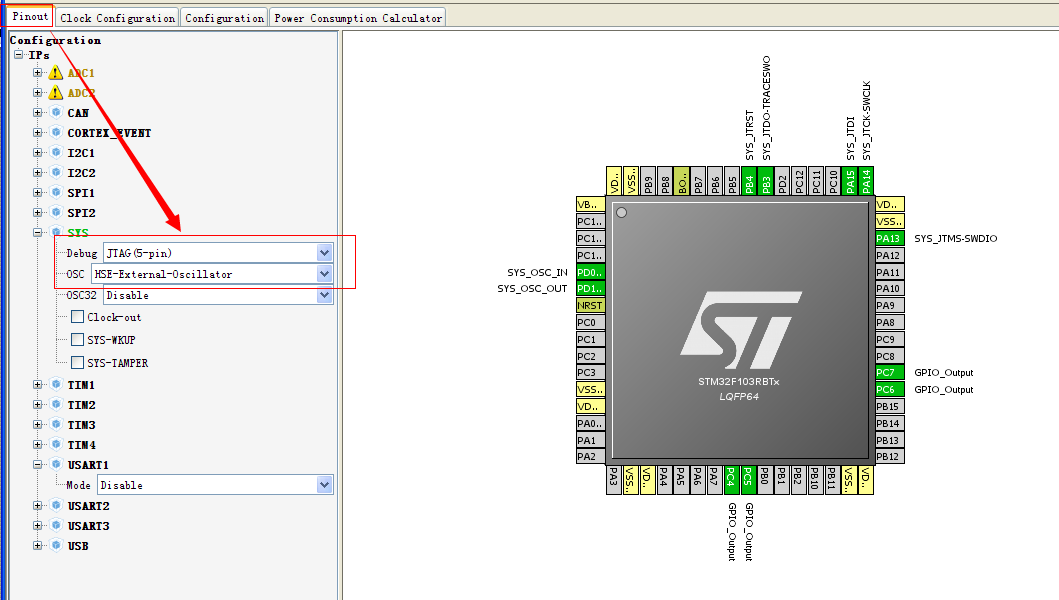This screenshot has height=600, width=1059.
Task: Select pin PB15 on the chip
Action: click(889, 407)
